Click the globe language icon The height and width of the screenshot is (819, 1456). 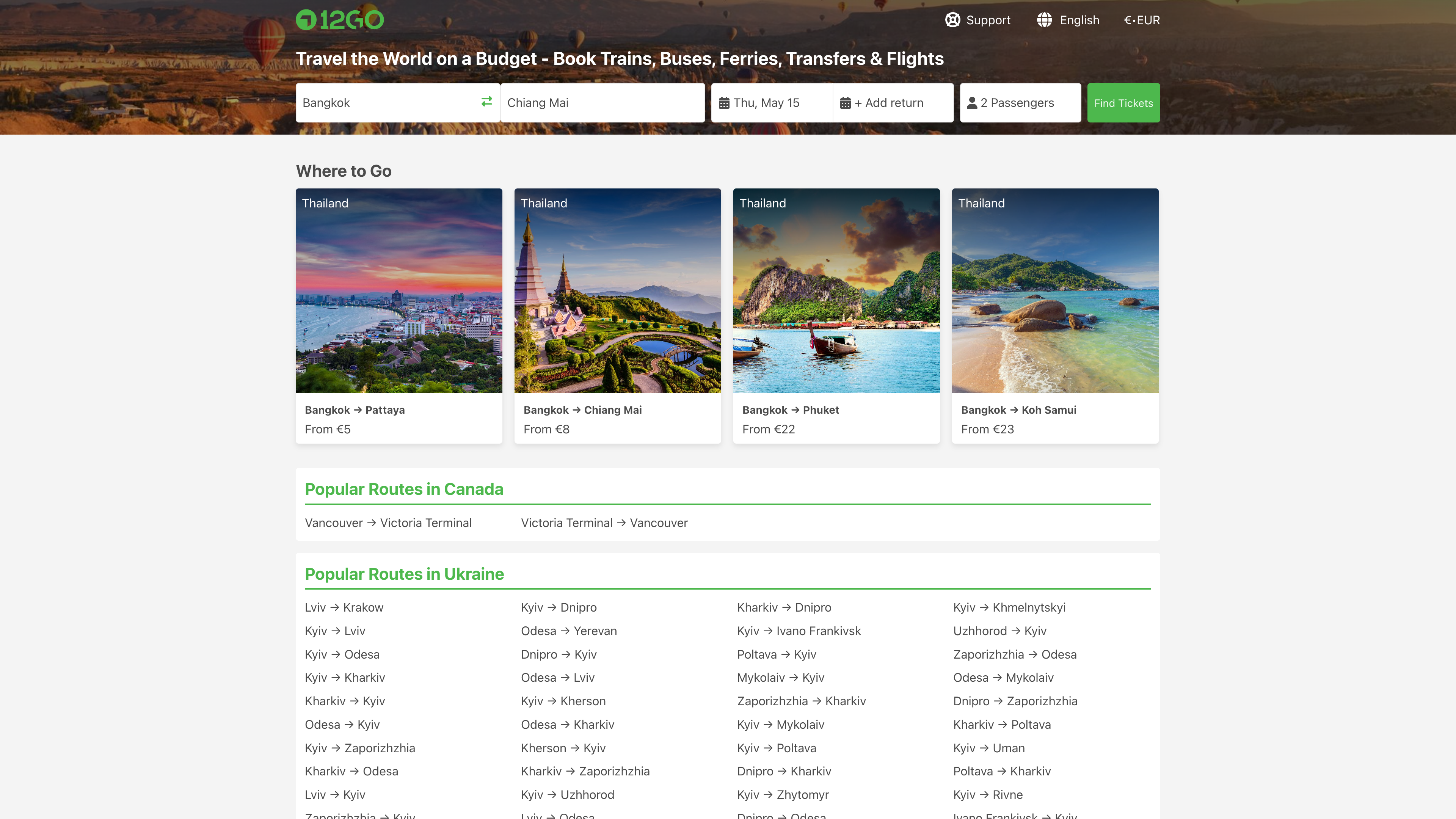click(x=1044, y=20)
